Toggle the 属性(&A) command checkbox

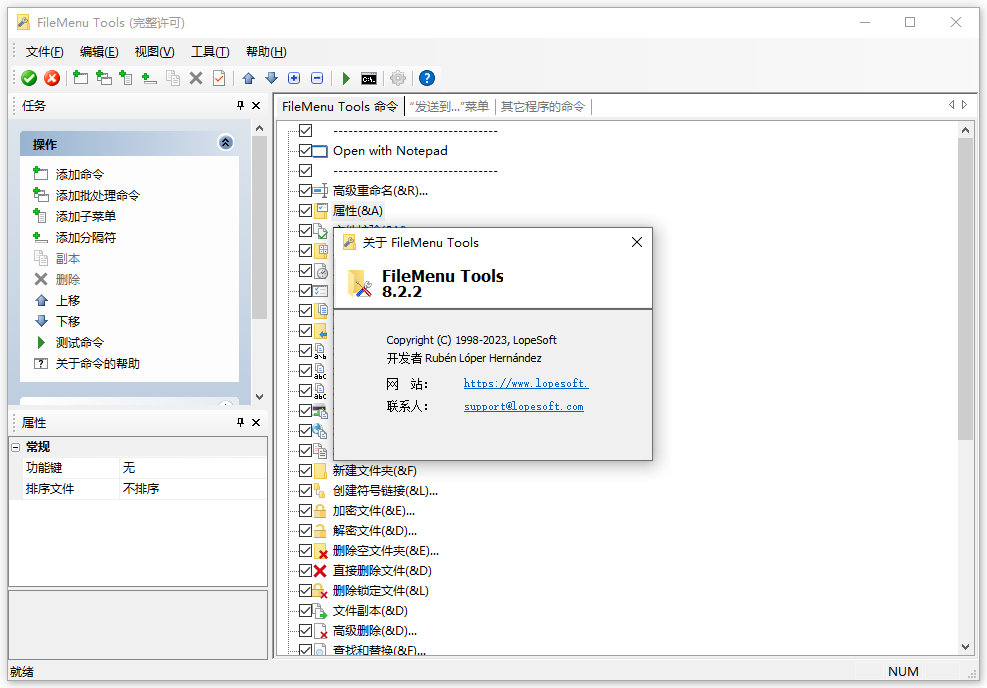coord(305,210)
